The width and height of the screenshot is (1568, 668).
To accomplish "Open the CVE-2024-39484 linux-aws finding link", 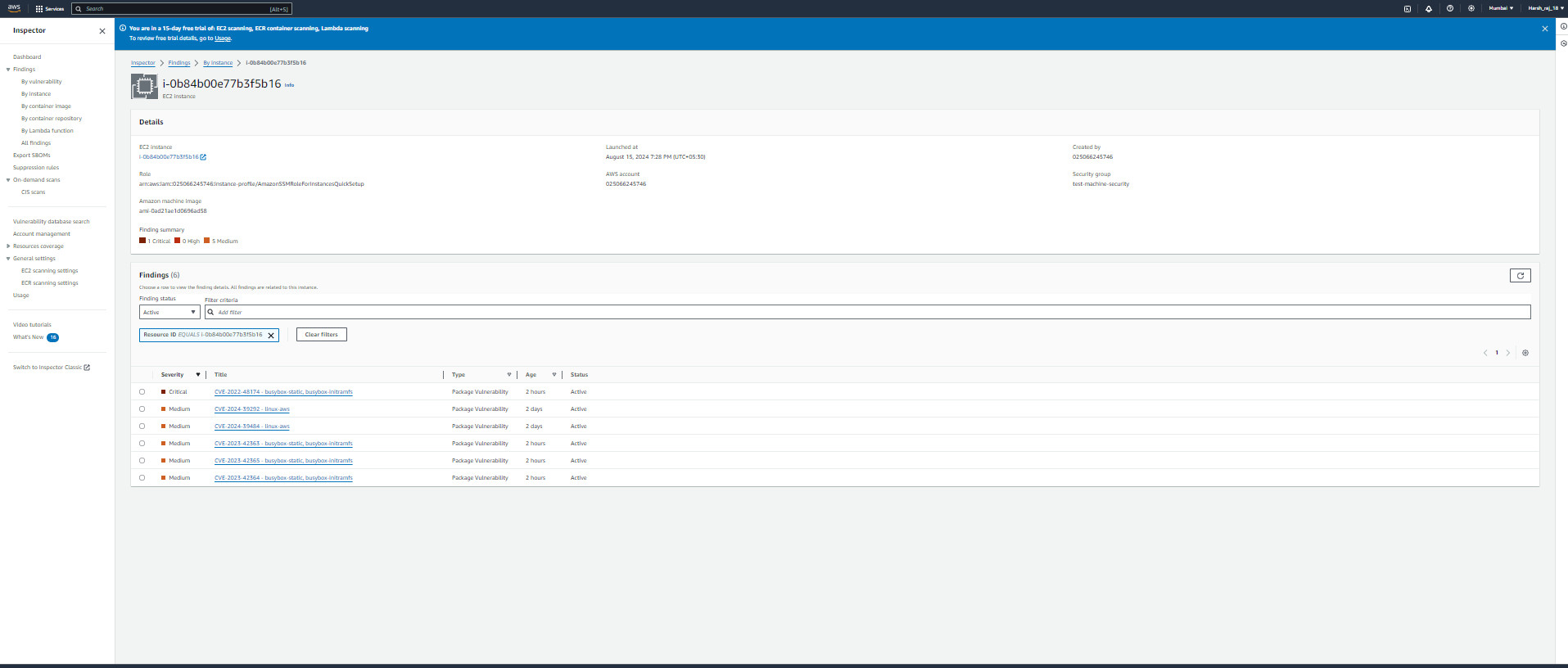I will tap(251, 427).
